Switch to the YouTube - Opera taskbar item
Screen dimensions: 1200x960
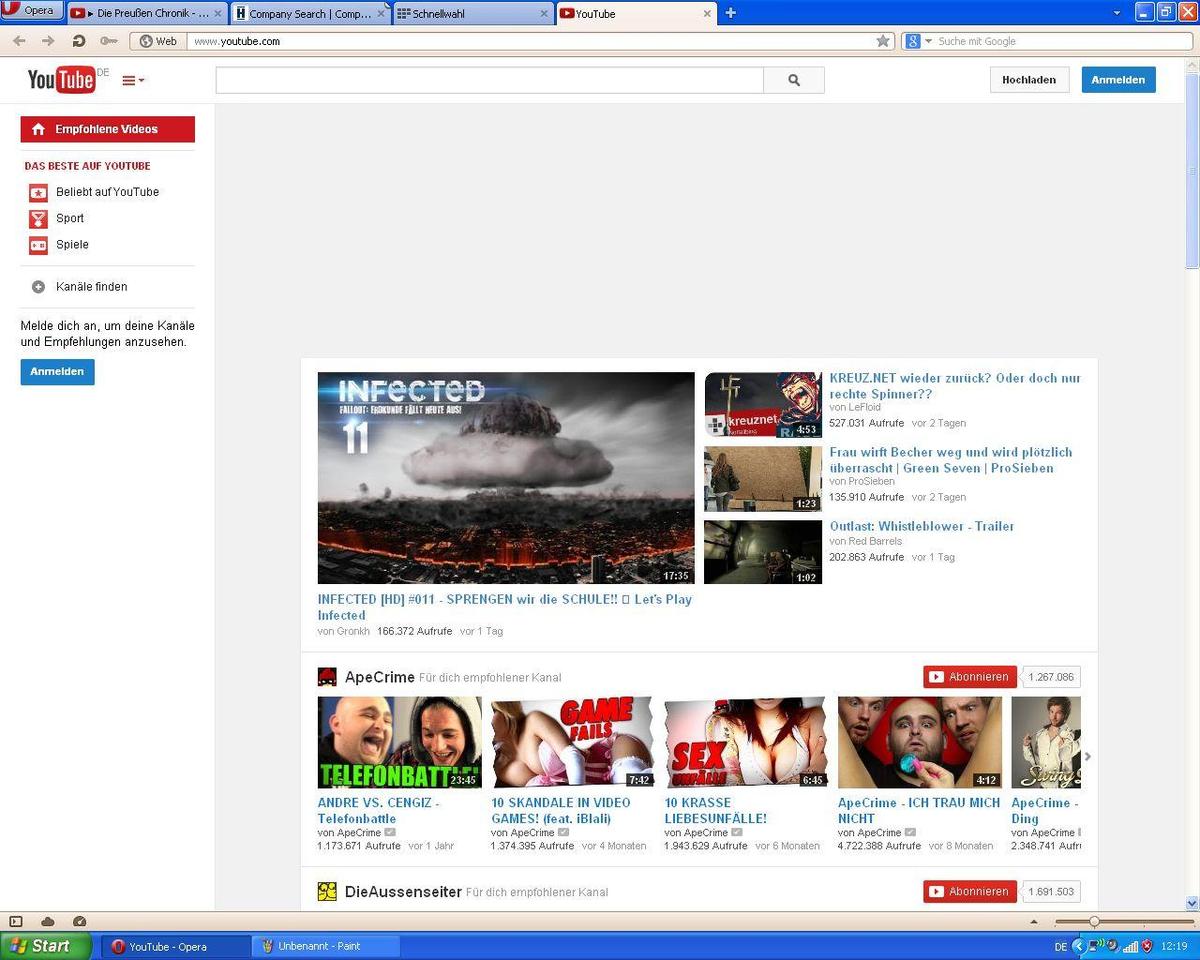tap(176, 946)
